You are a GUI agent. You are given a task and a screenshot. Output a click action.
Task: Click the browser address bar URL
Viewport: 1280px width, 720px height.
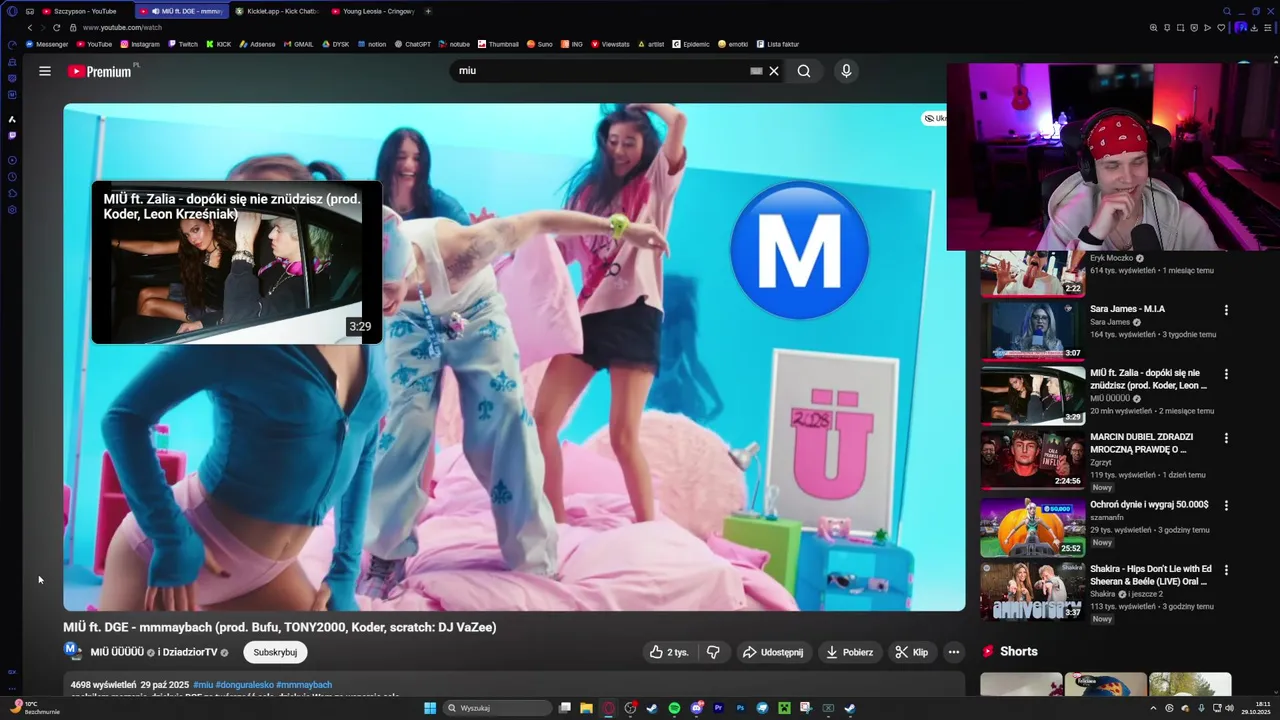(x=123, y=27)
